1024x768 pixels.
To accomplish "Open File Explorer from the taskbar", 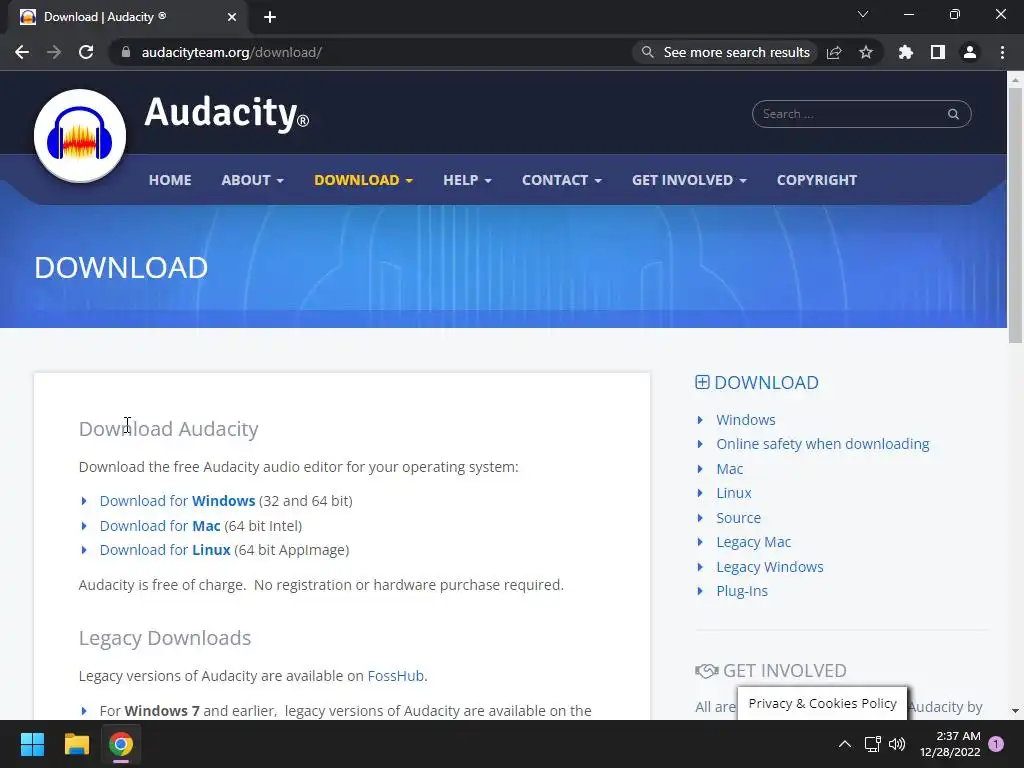I will click(x=76, y=744).
